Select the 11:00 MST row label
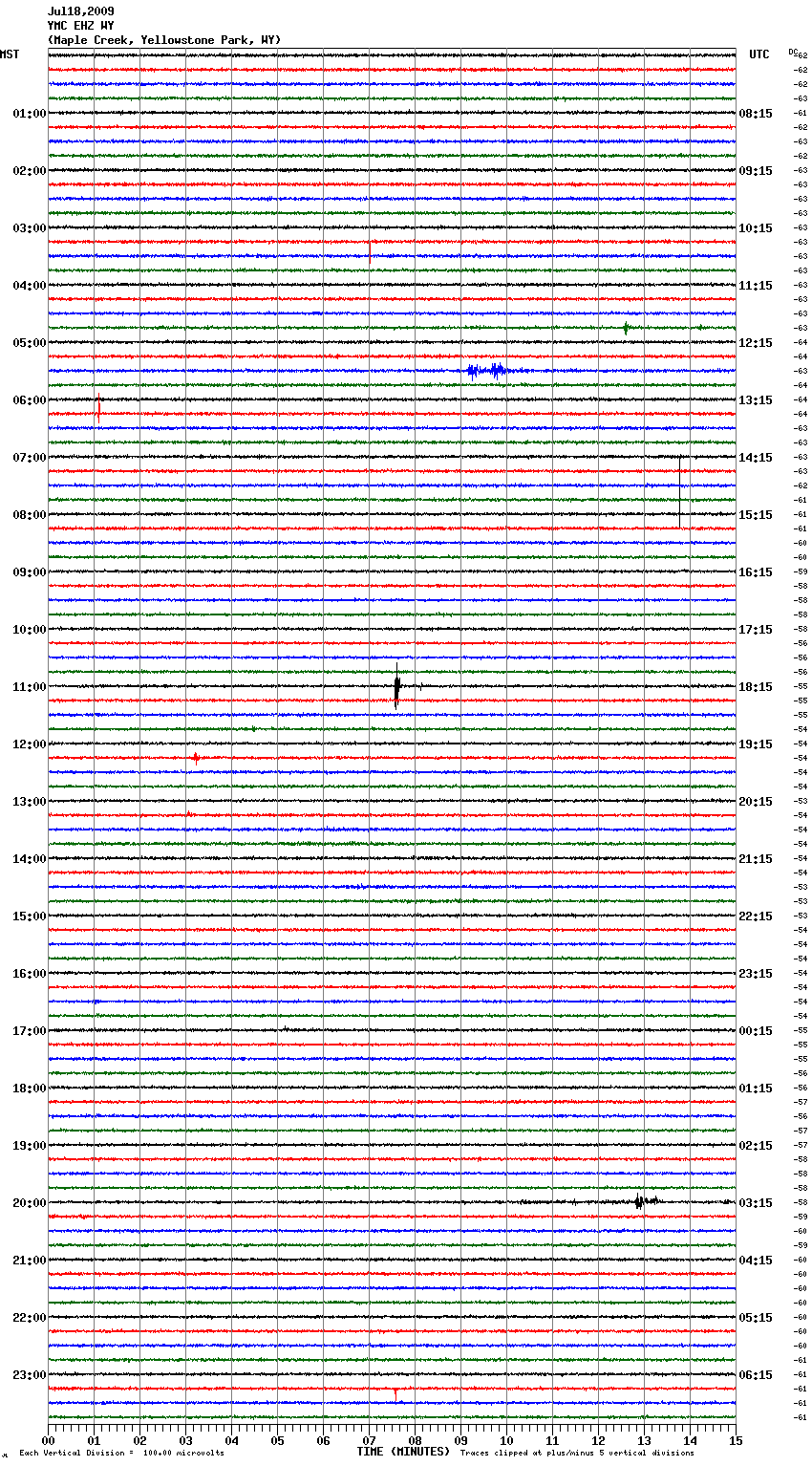Image resolution: width=812 pixels, height=1466 pixels. [30, 687]
